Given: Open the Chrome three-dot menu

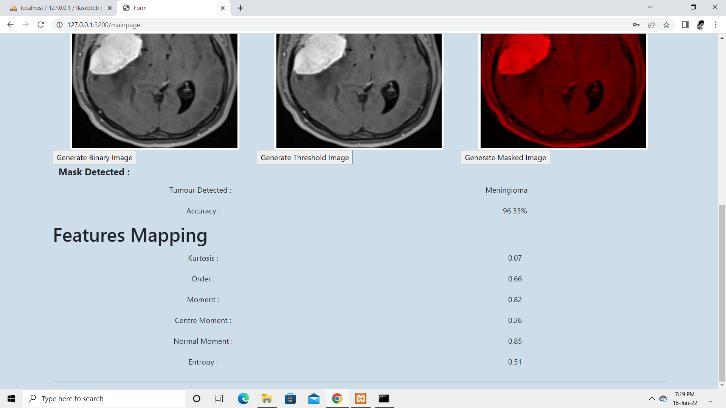Looking at the screenshot, I should [715, 25].
